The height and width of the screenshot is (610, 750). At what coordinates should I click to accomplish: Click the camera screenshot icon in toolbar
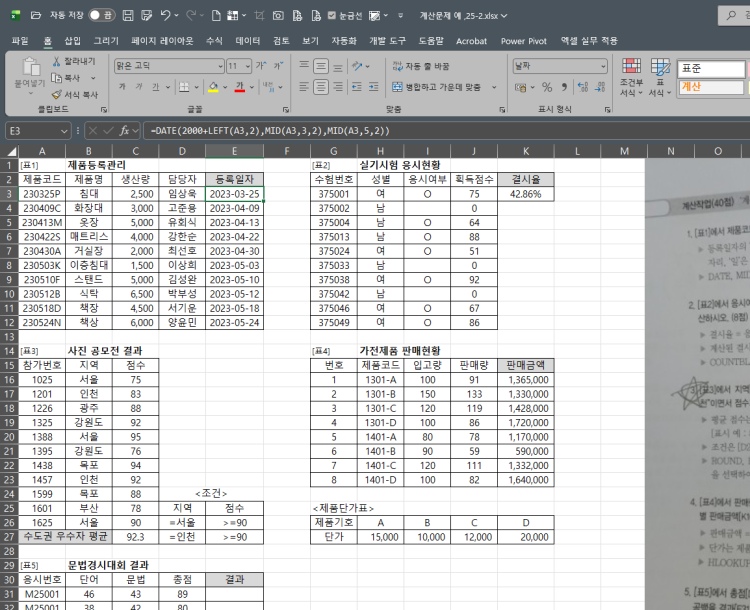(x=277, y=16)
